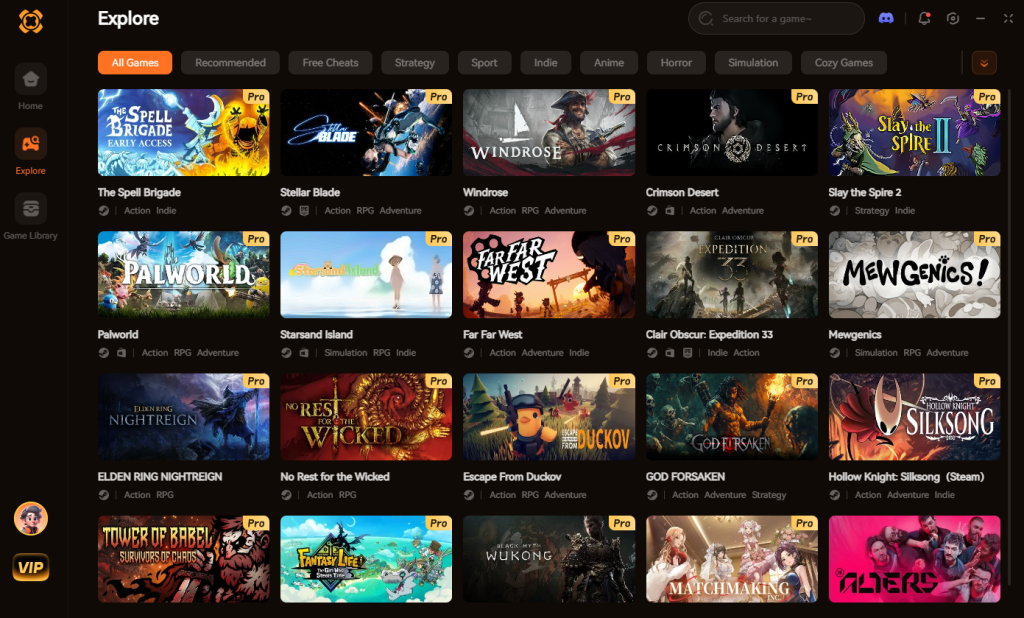Click the search for a game field

pos(776,19)
